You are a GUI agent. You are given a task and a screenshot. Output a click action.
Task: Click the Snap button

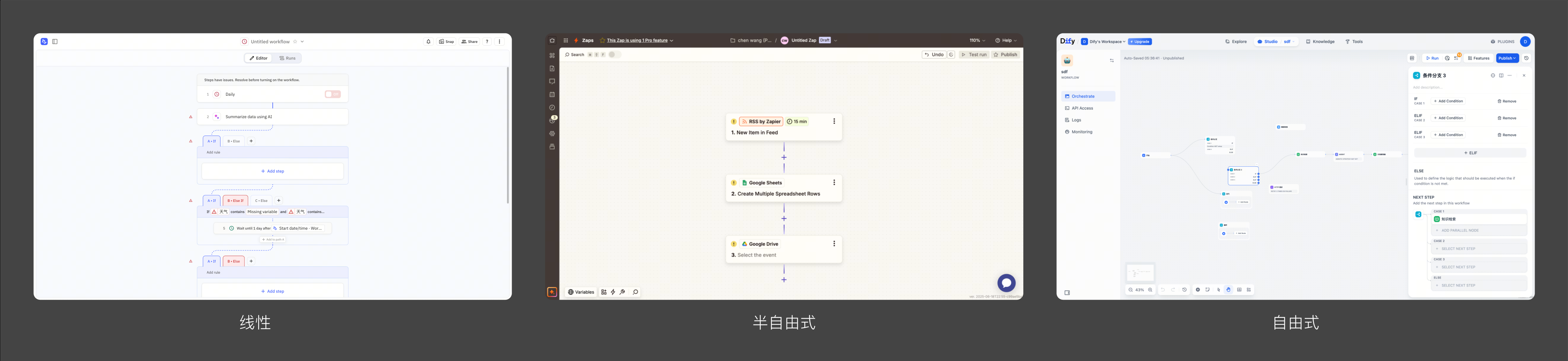pos(447,41)
